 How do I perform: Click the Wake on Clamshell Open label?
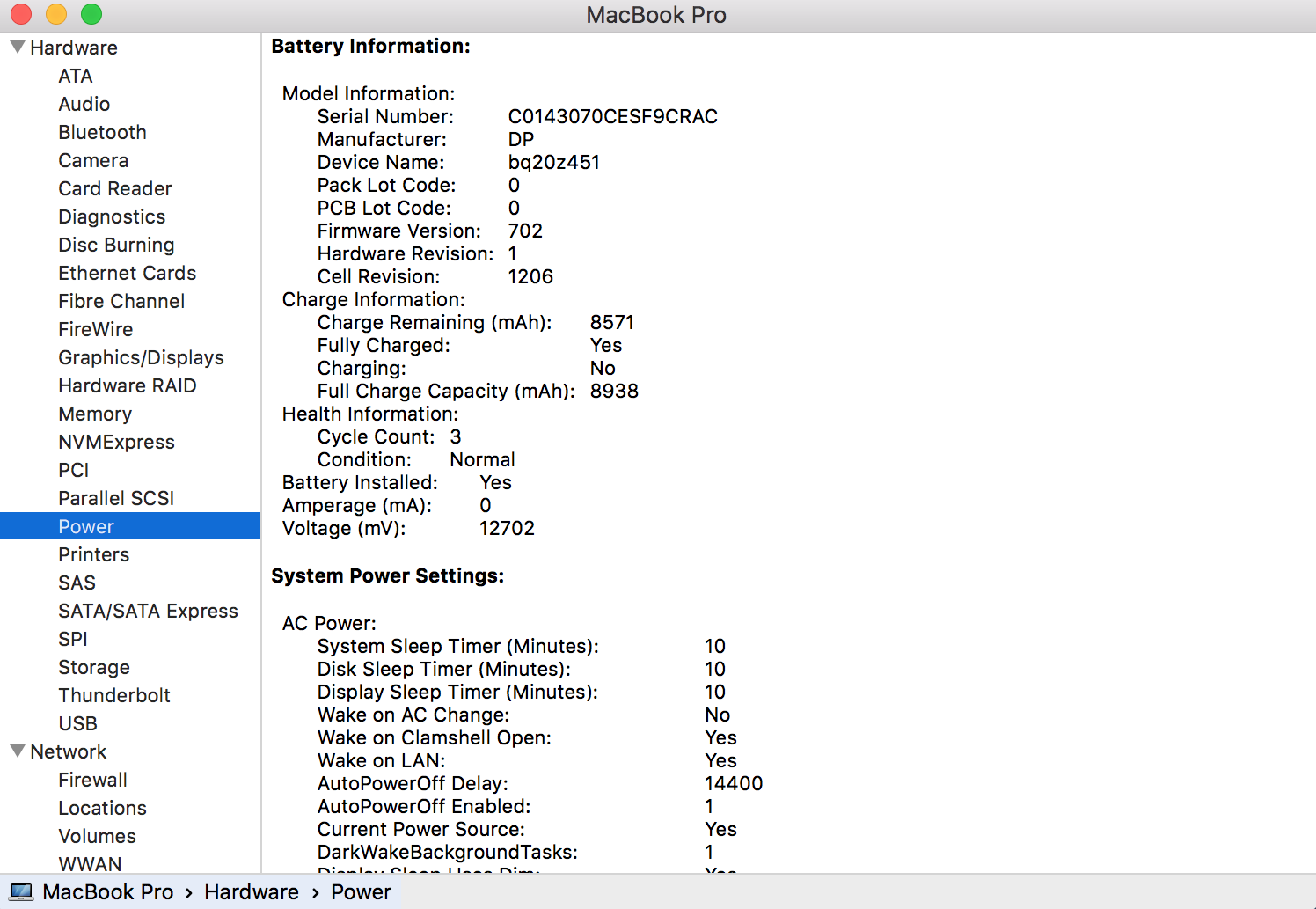click(x=435, y=737)
